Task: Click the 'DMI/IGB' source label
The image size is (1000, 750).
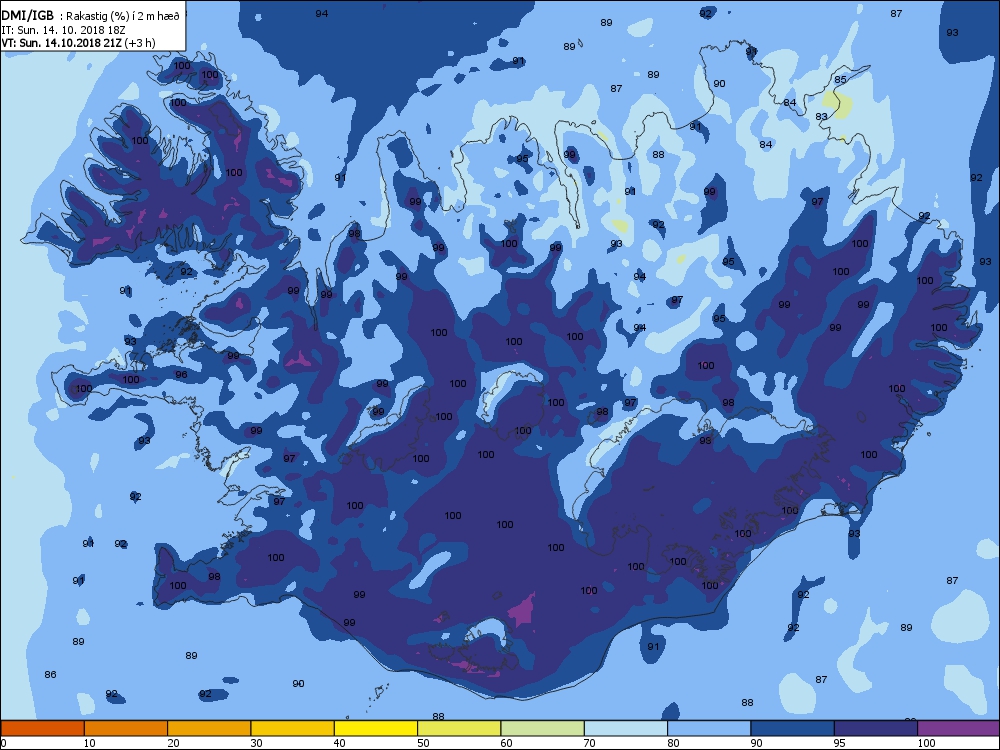Action: (x=27, y=15)
